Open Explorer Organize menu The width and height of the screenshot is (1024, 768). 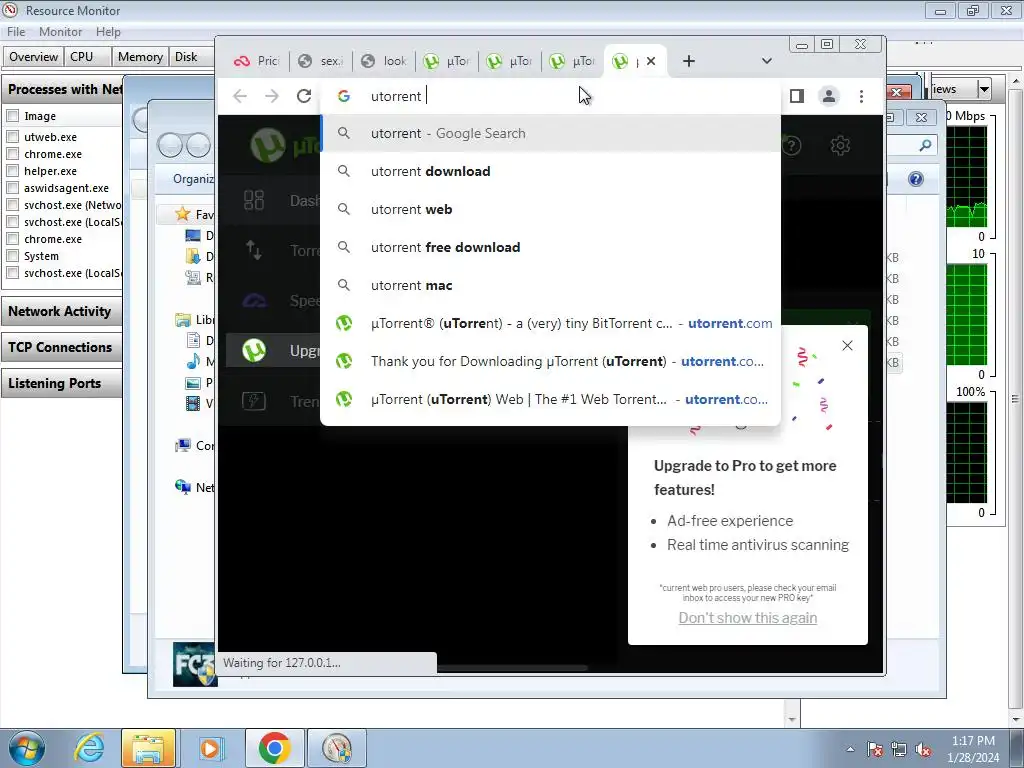[x=193, y=179]
